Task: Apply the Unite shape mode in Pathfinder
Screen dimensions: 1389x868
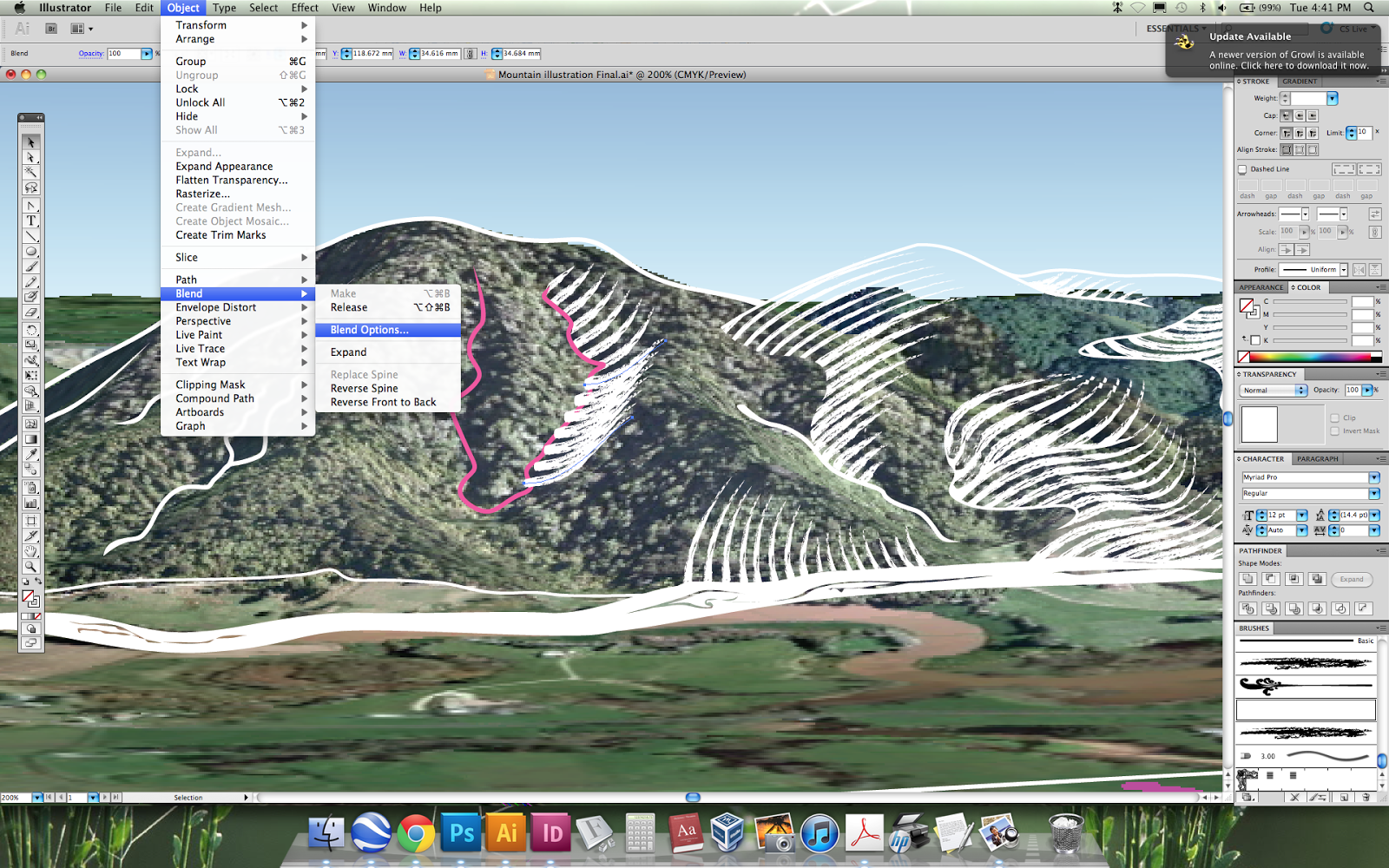Action: point(1247,579)
